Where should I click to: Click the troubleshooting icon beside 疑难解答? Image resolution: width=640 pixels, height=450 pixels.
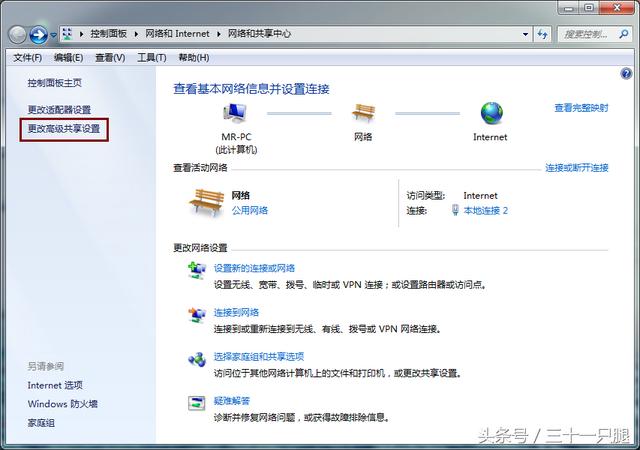click(197, 403)
